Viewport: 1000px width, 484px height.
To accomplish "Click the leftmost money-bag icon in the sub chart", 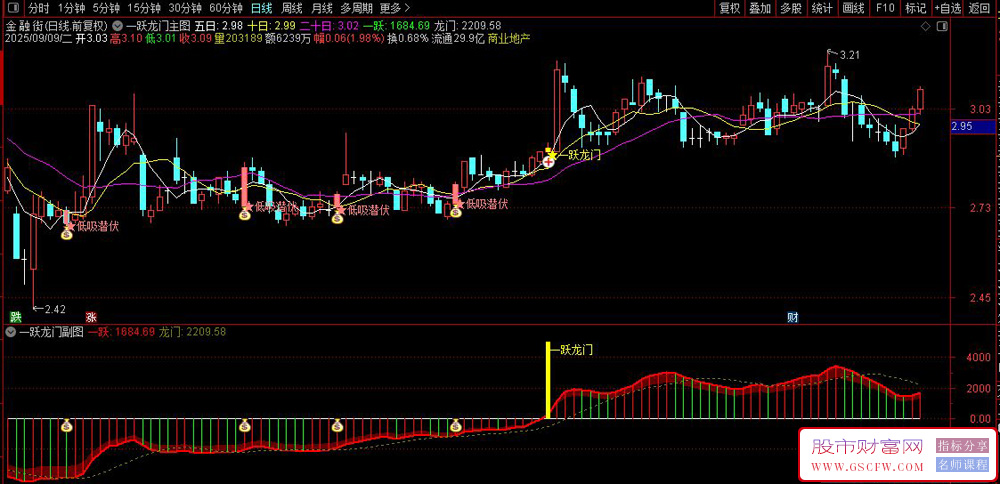I will coord(67,425).
